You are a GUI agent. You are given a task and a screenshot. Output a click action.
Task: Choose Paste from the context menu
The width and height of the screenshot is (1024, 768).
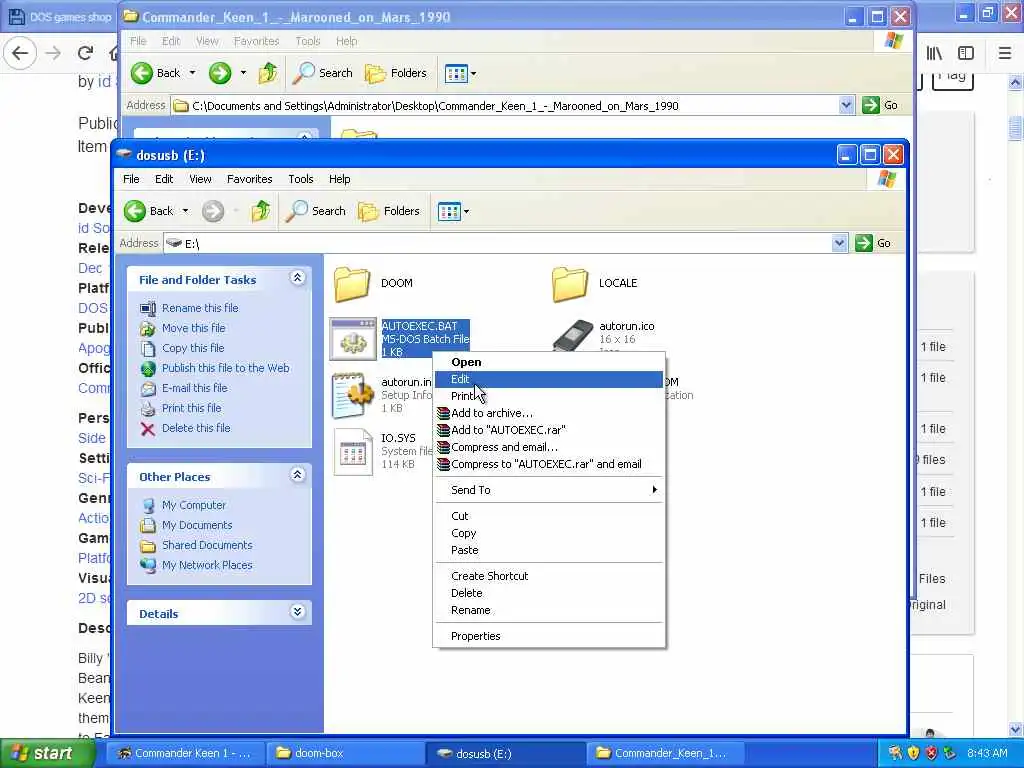[549, 550]
